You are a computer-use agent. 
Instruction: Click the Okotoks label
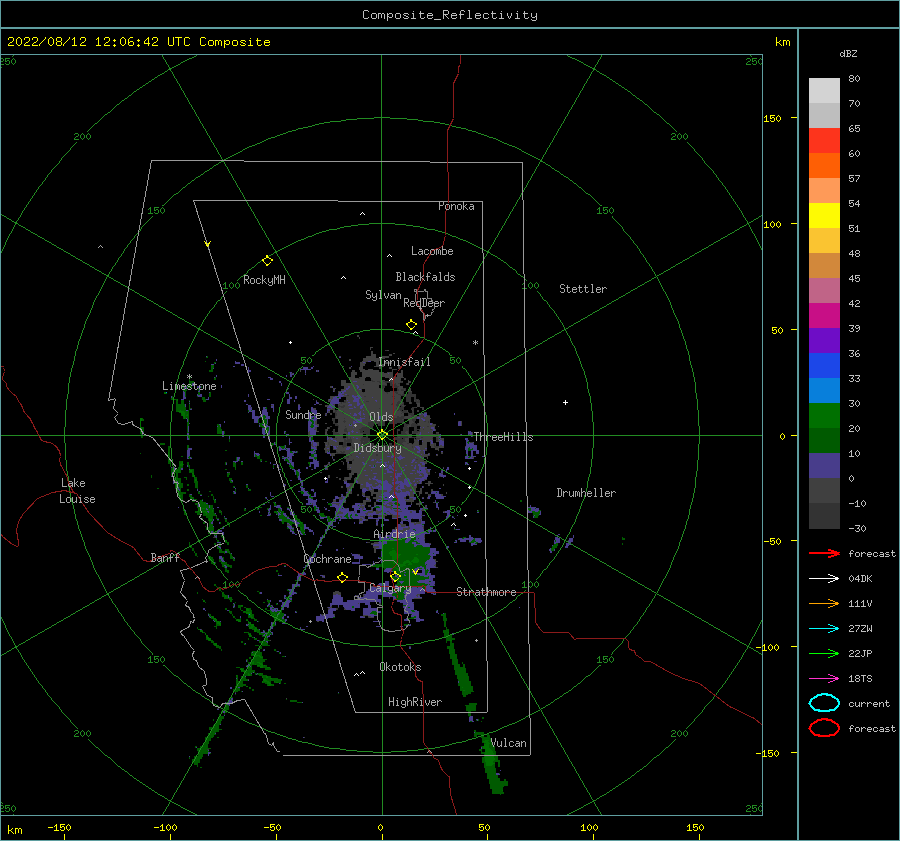[400, 667]
